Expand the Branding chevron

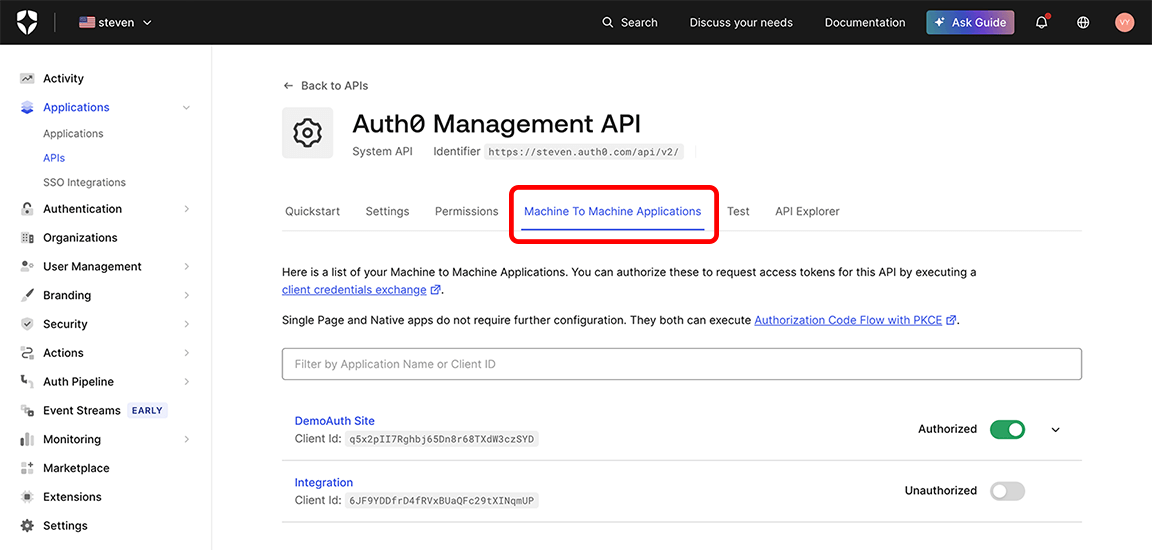pyautogui.click(x=187, y=295)
